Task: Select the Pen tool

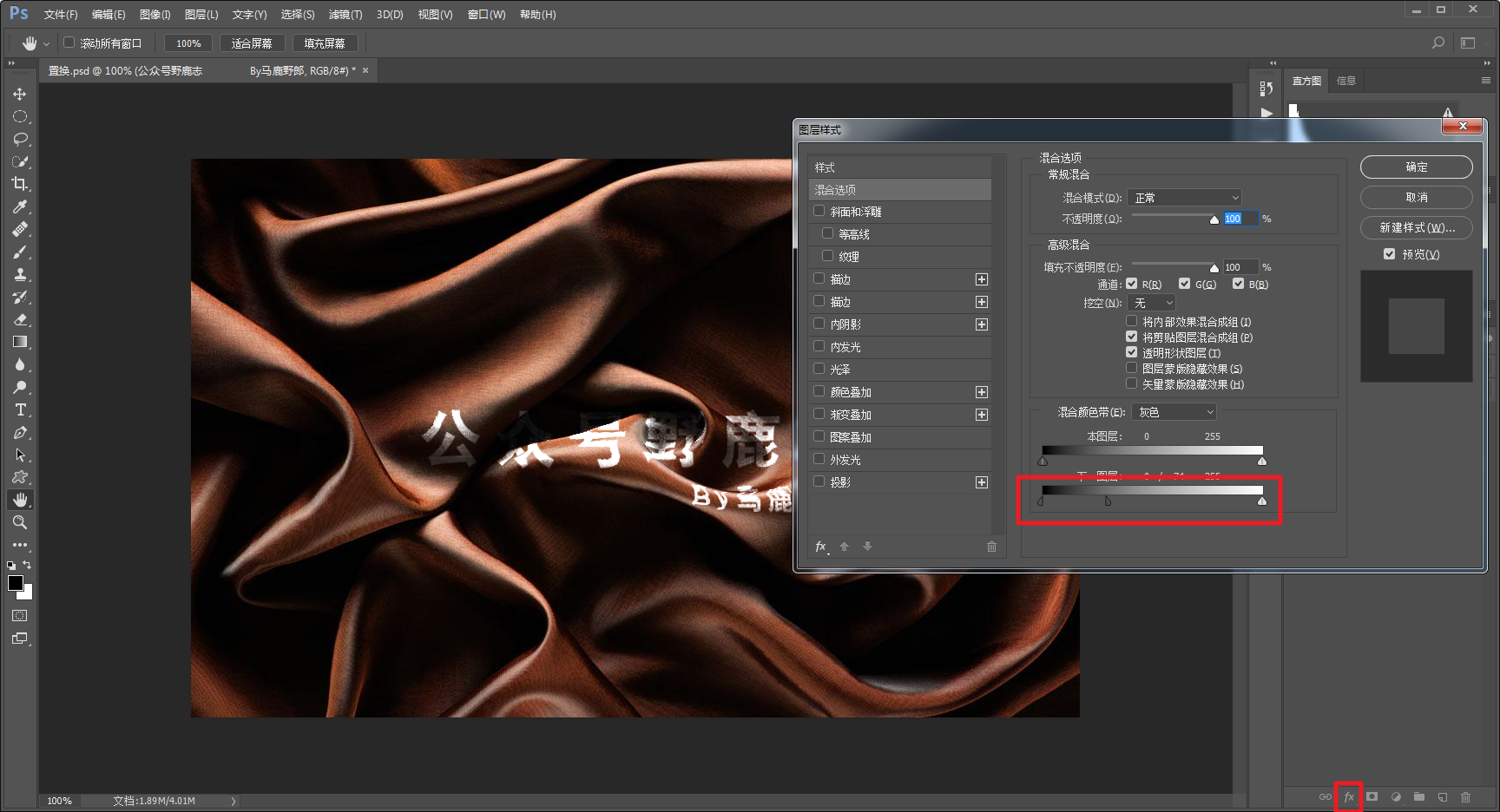Action: pyautogui.click(x=20, y=432)
